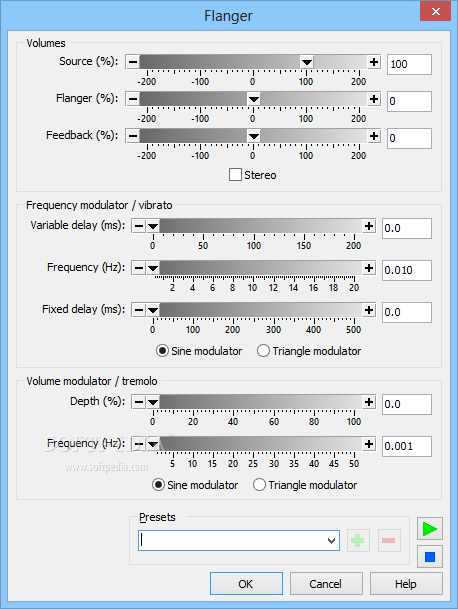The image size is (458, 609).
Task: Increase vibrato Frequency with plus button
Action: coord(369,268)
